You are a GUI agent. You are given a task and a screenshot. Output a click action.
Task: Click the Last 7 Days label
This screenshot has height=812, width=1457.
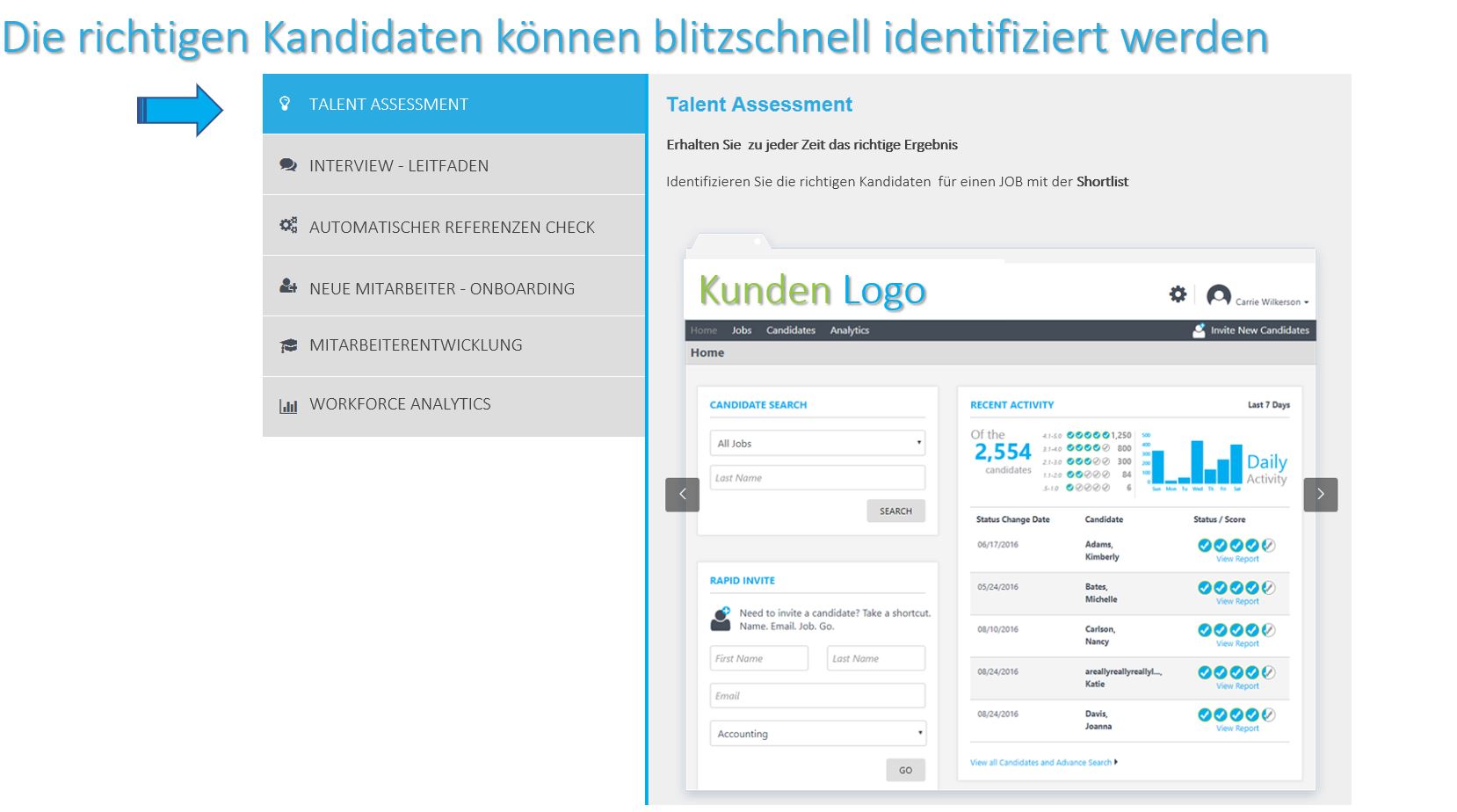pos(1269,405)
